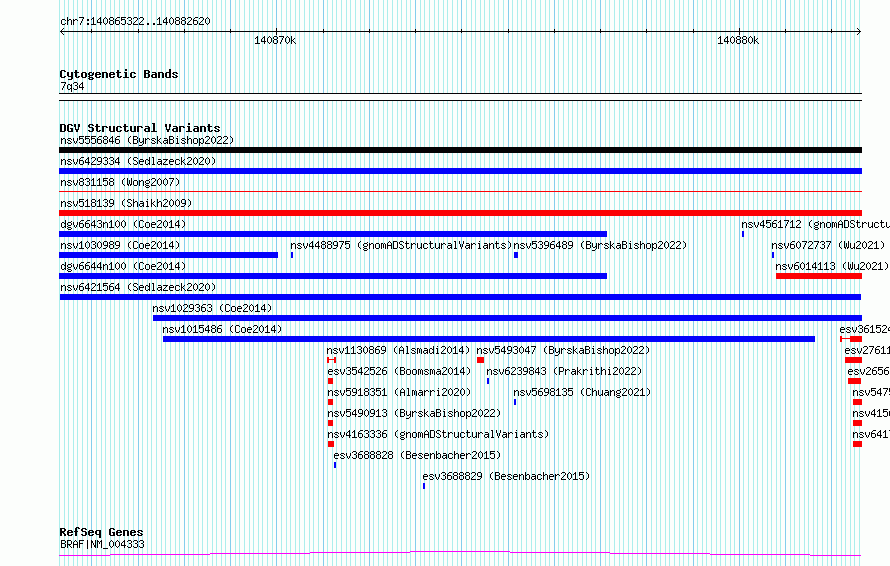Click the nsv6239843 (Prakrithi2022) label
The width and height of the screenshot is (890, 566).
[564, 371]
